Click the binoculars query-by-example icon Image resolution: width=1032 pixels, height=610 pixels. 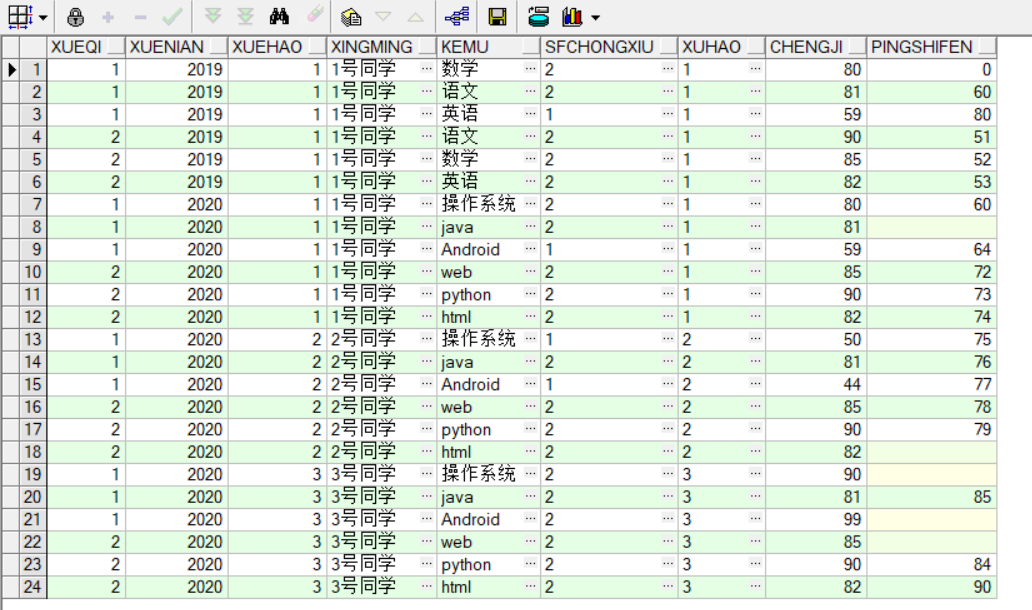(x=279, y=16)
